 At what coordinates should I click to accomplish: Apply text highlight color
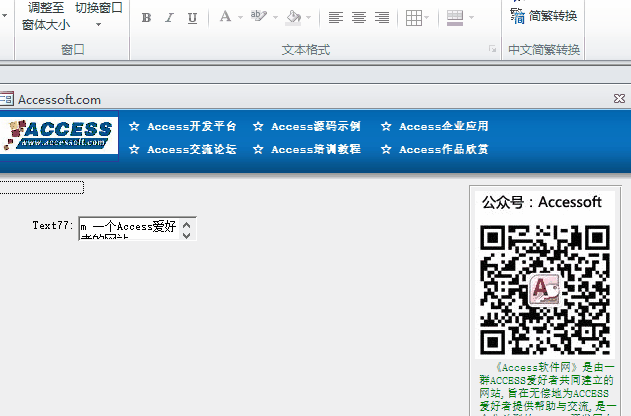(x=258, y=17)
